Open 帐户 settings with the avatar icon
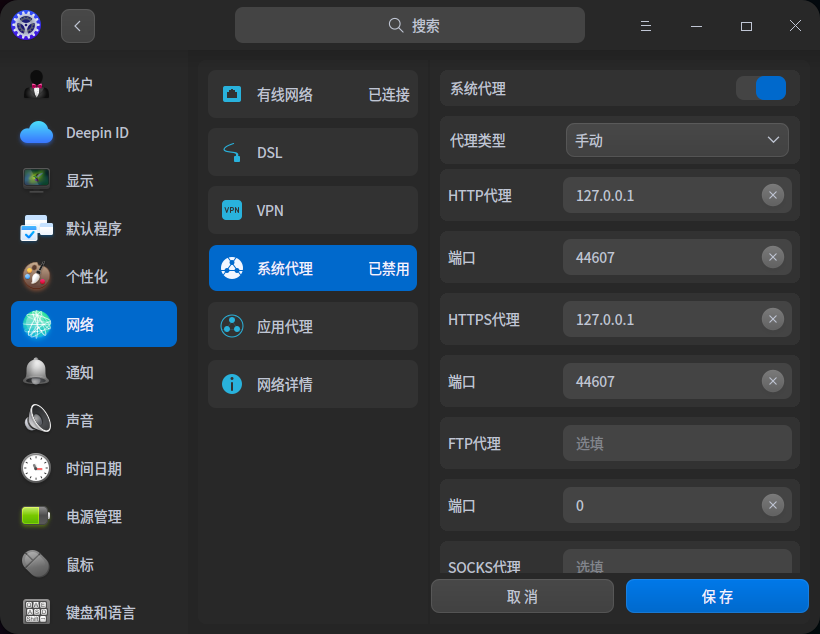The image size is (820, 634). [37, 84]
